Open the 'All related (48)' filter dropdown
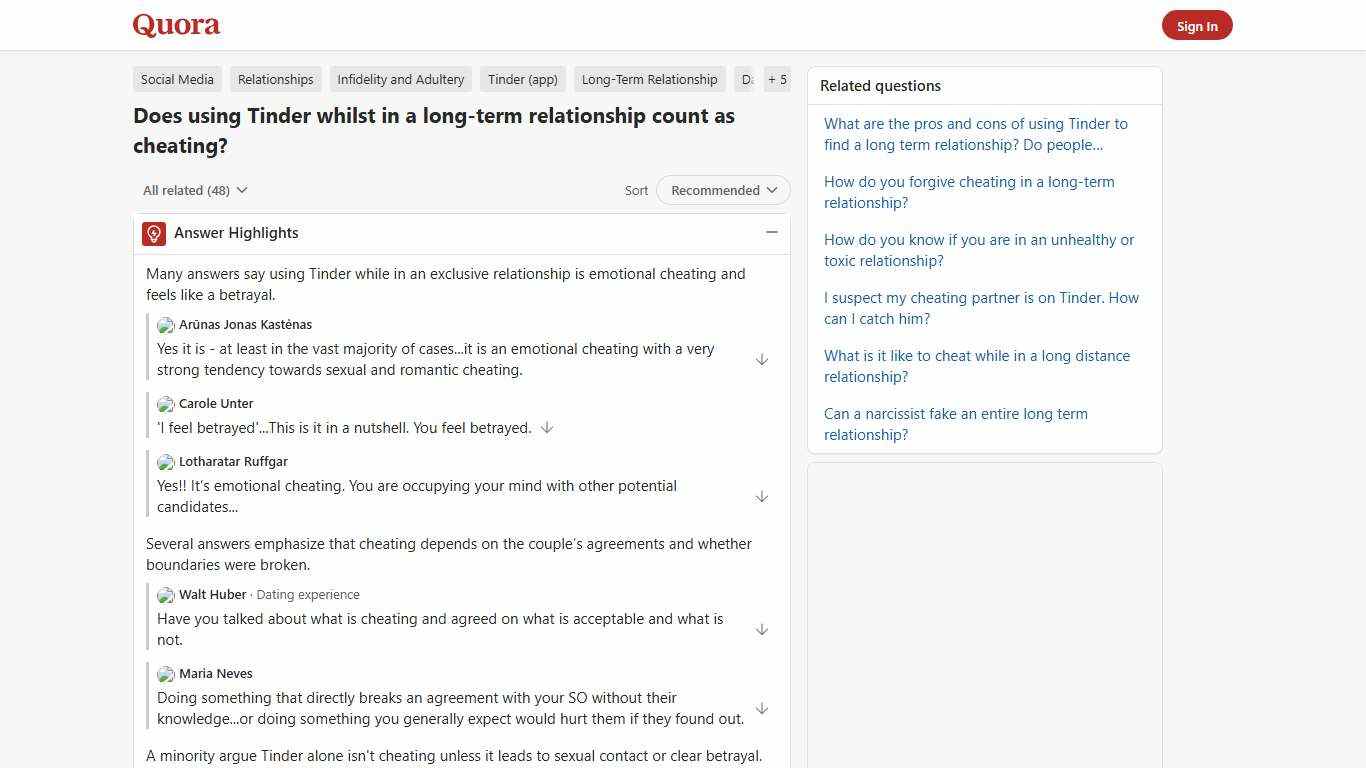 click(x=194, y=190)
